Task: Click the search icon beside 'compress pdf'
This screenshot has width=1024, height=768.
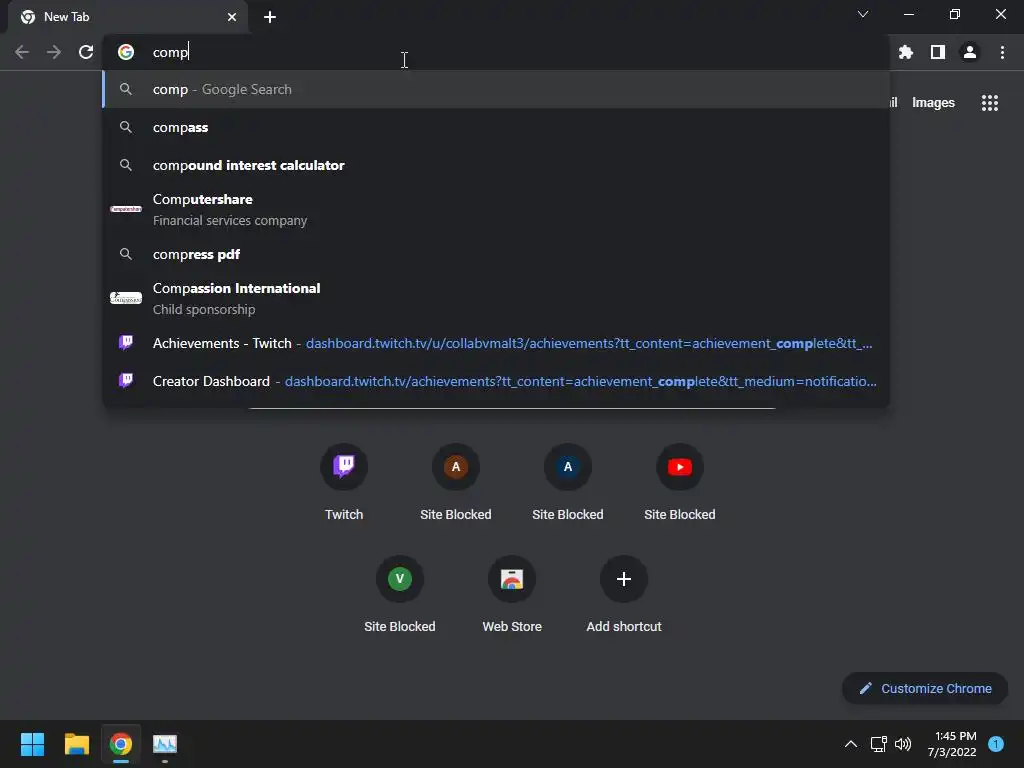Action: [x=126, y=254]
